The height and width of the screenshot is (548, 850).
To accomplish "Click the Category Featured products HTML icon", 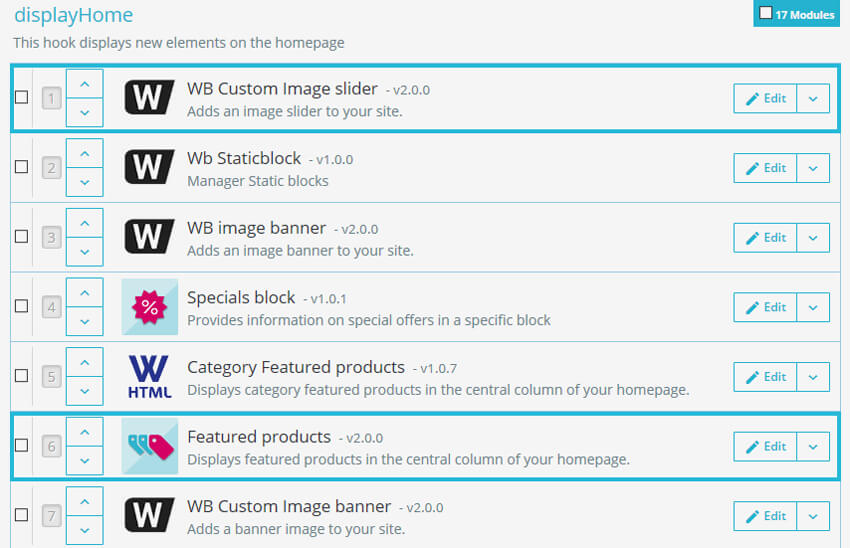I will 149,377.
